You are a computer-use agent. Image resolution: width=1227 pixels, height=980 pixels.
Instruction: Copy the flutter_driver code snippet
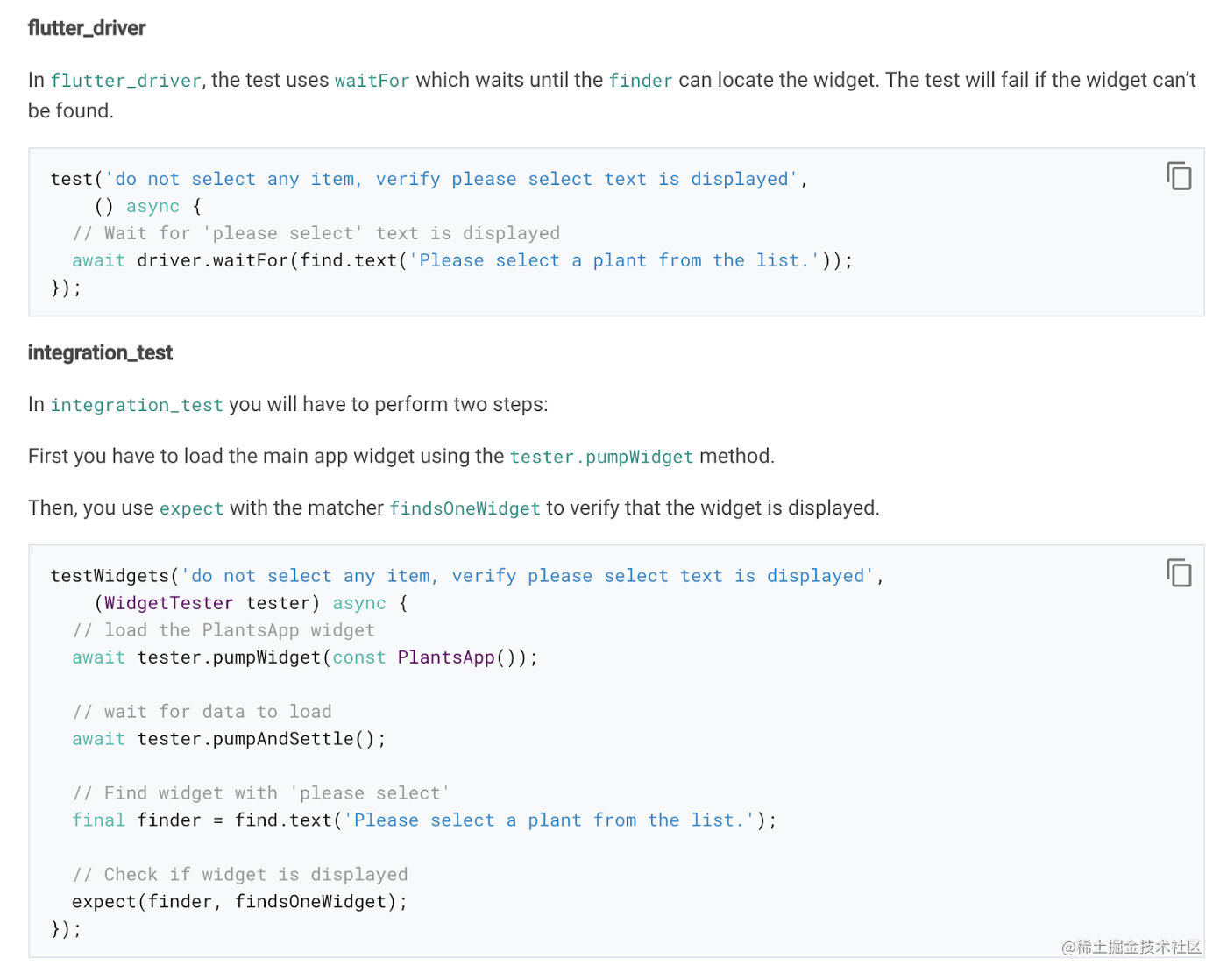1179,176
